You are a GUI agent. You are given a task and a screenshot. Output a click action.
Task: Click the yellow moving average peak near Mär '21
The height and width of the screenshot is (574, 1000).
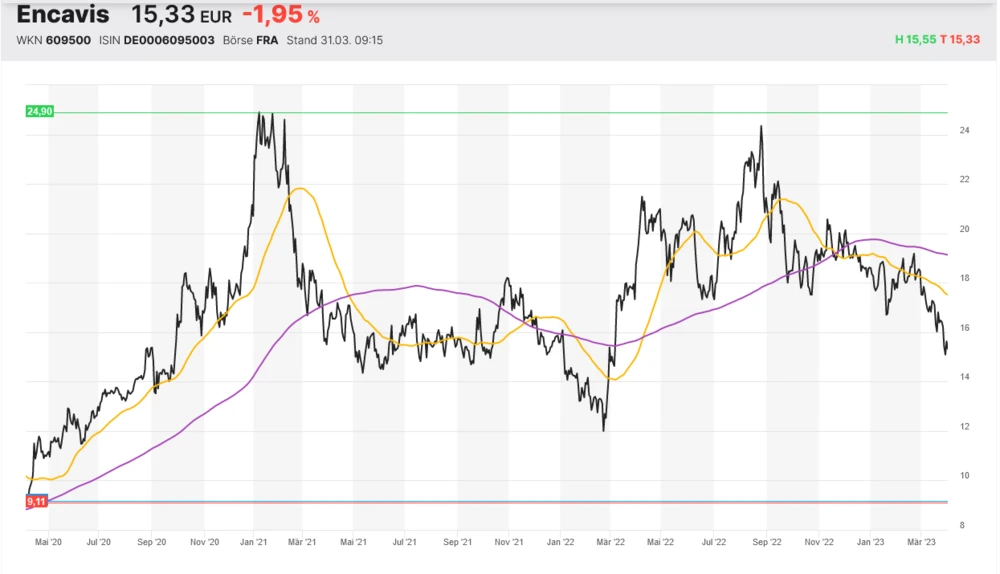(300, 188)
